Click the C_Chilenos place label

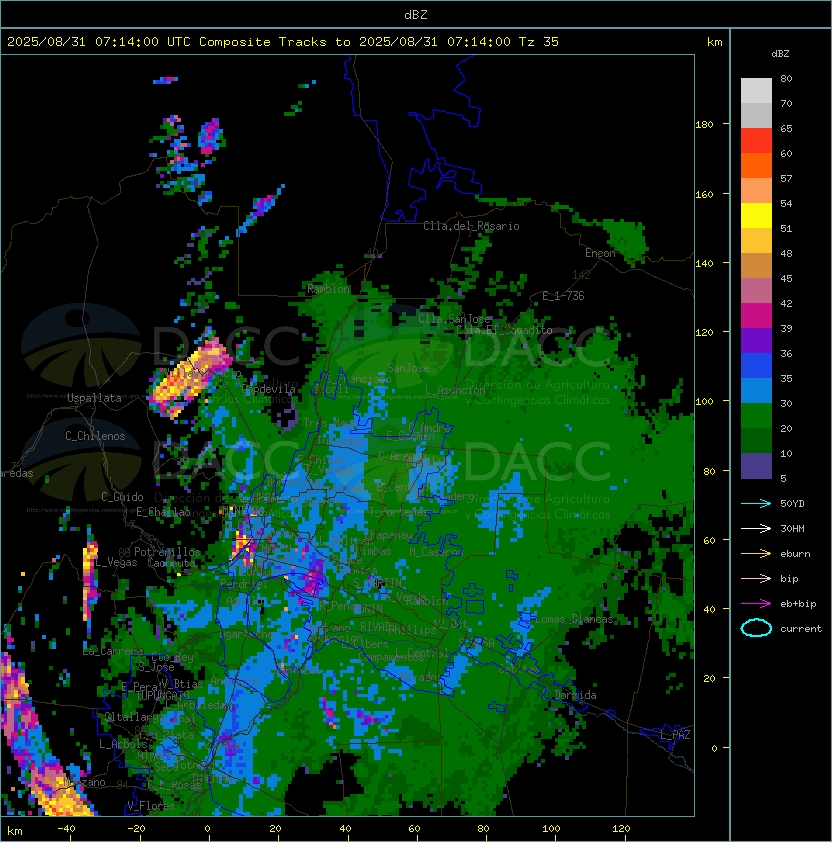[x=95, y=436]
